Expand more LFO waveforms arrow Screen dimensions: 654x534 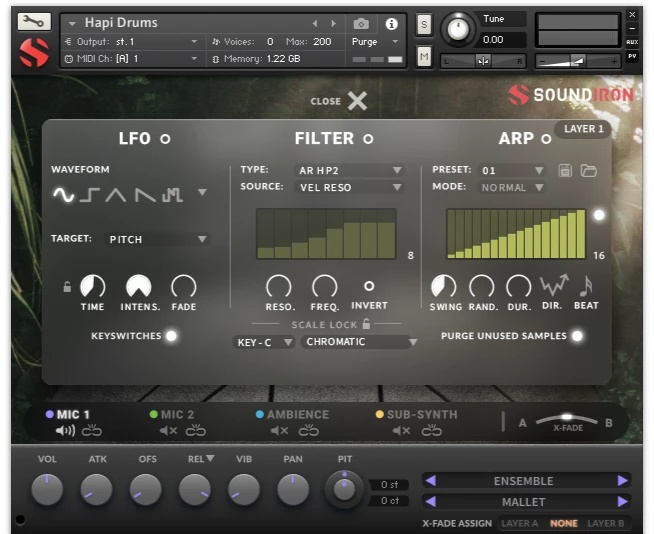tap(202, 192)
